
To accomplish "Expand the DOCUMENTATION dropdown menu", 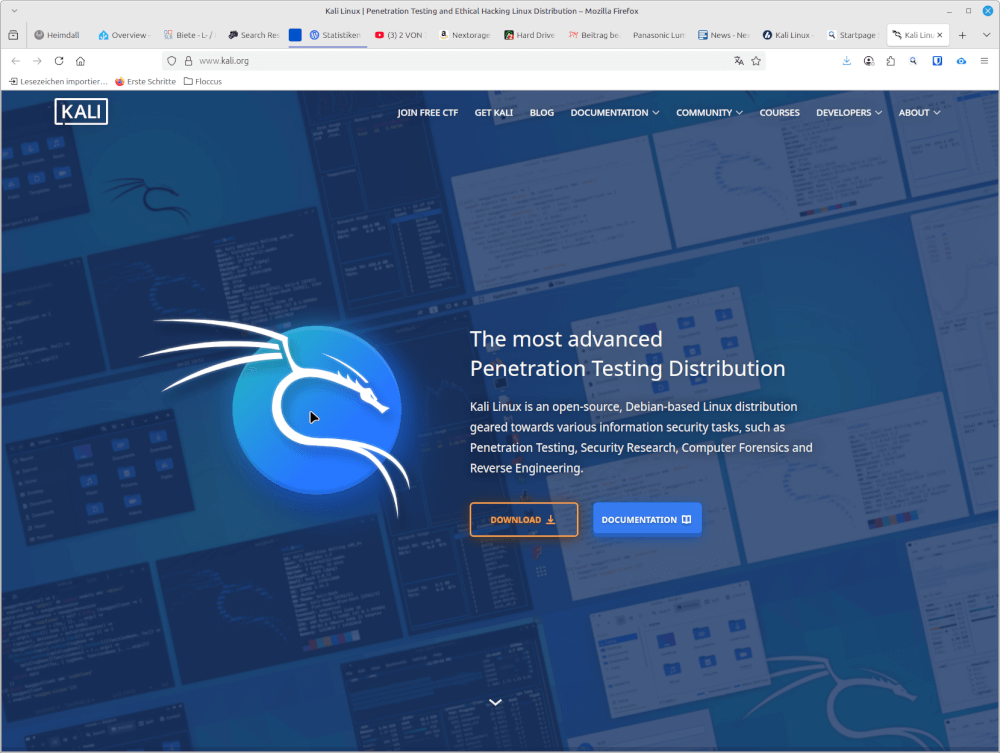I will [615, 113].
